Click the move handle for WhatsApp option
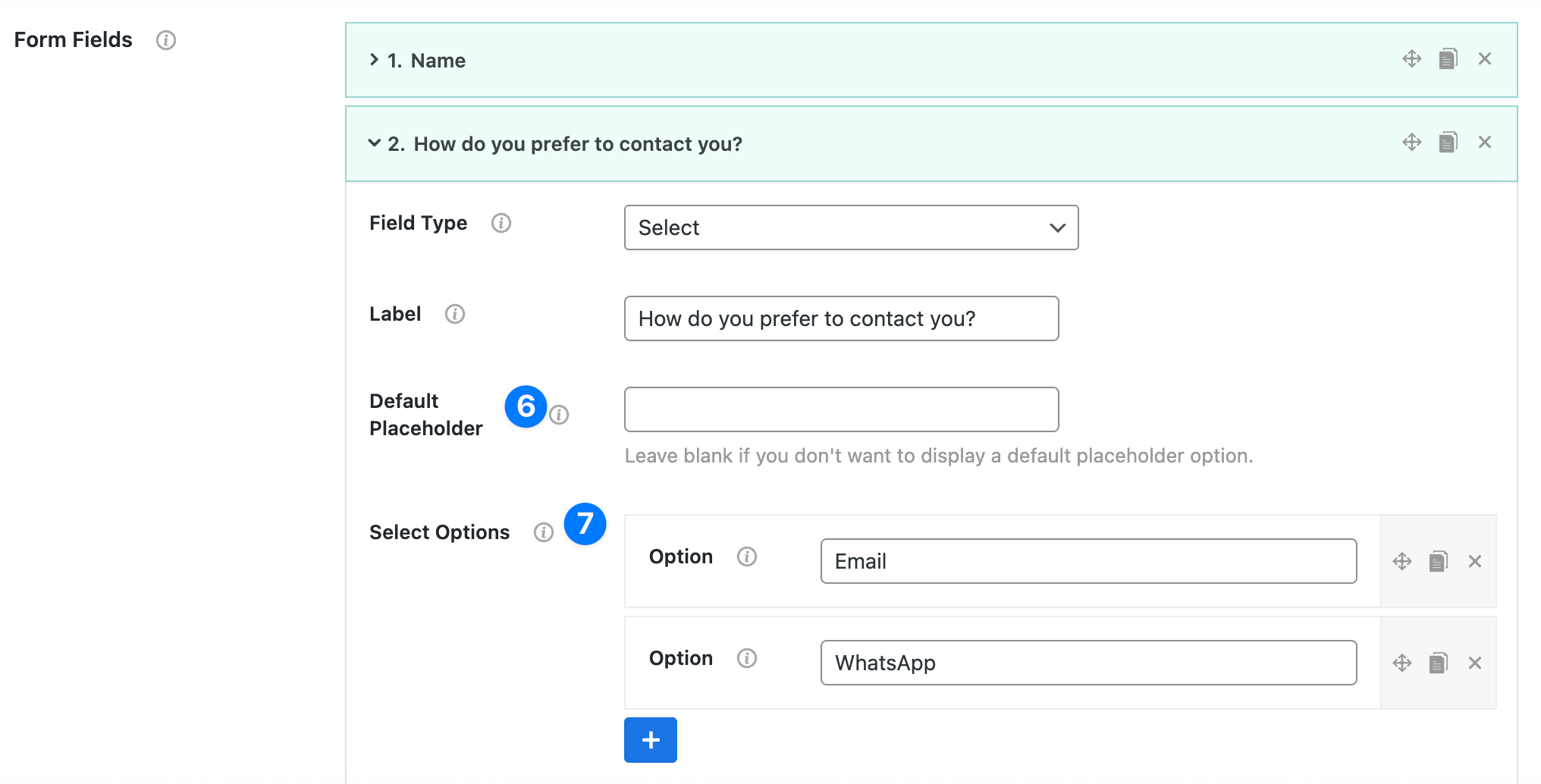The height and width of the screenshot is (784, 1541). pos(1401,663)
